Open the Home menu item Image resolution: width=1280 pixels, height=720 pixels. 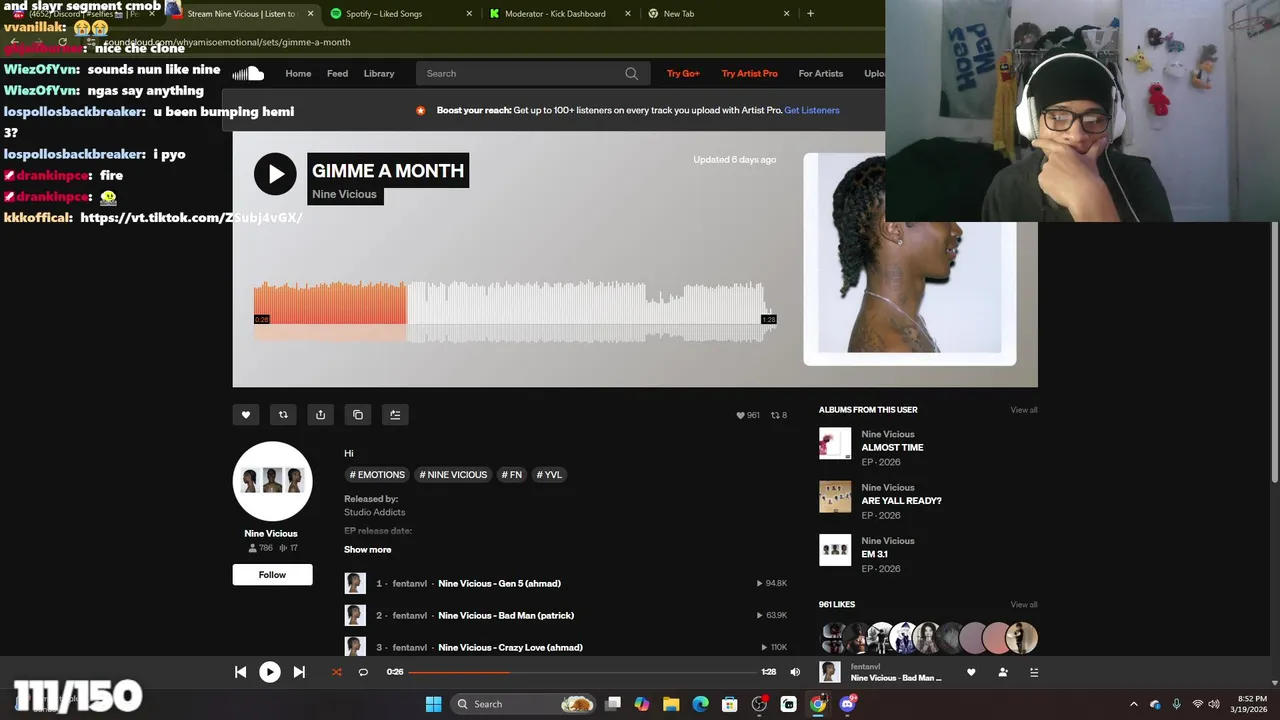(298, 73)
